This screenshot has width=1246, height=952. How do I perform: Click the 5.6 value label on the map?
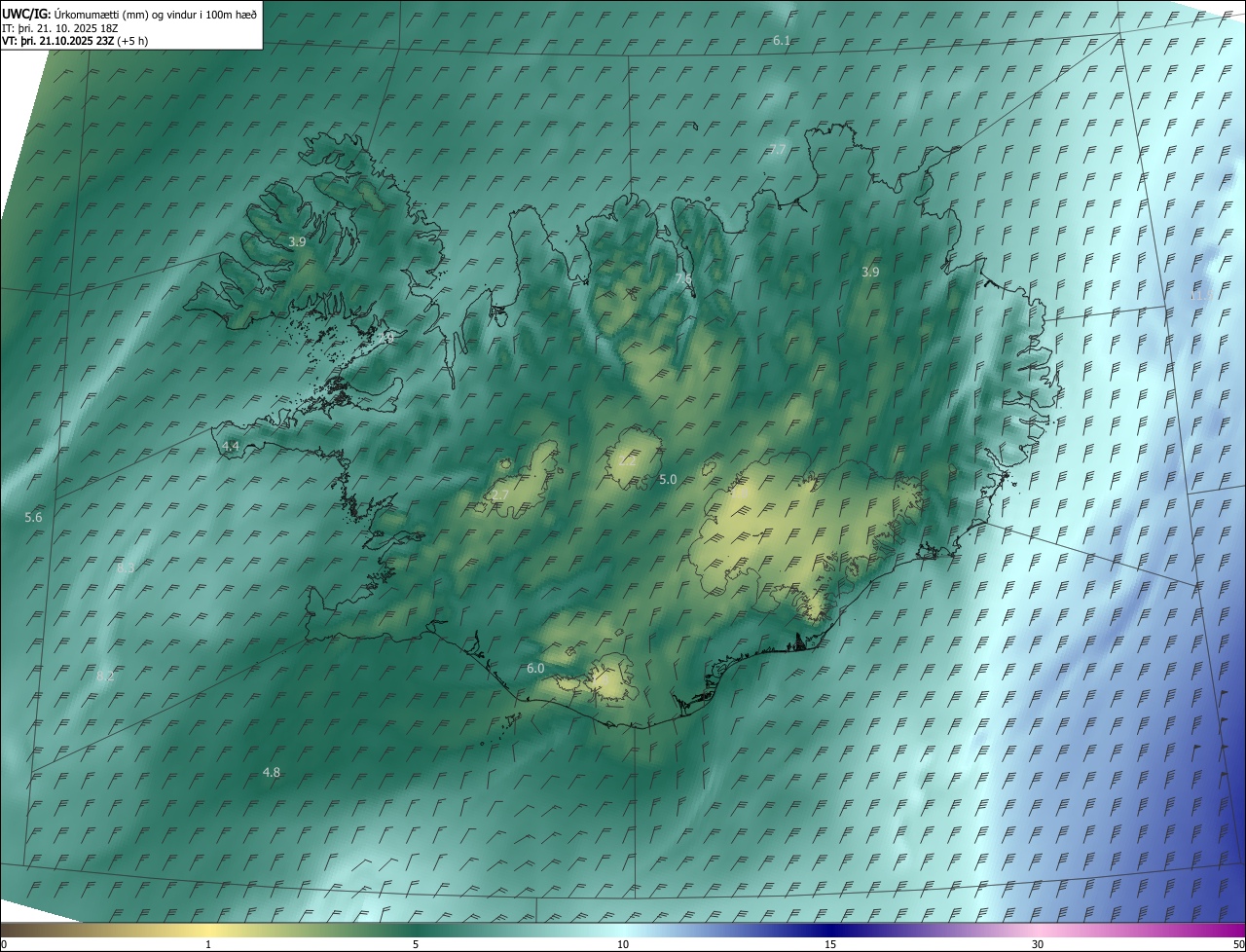(x=33, y=518)
